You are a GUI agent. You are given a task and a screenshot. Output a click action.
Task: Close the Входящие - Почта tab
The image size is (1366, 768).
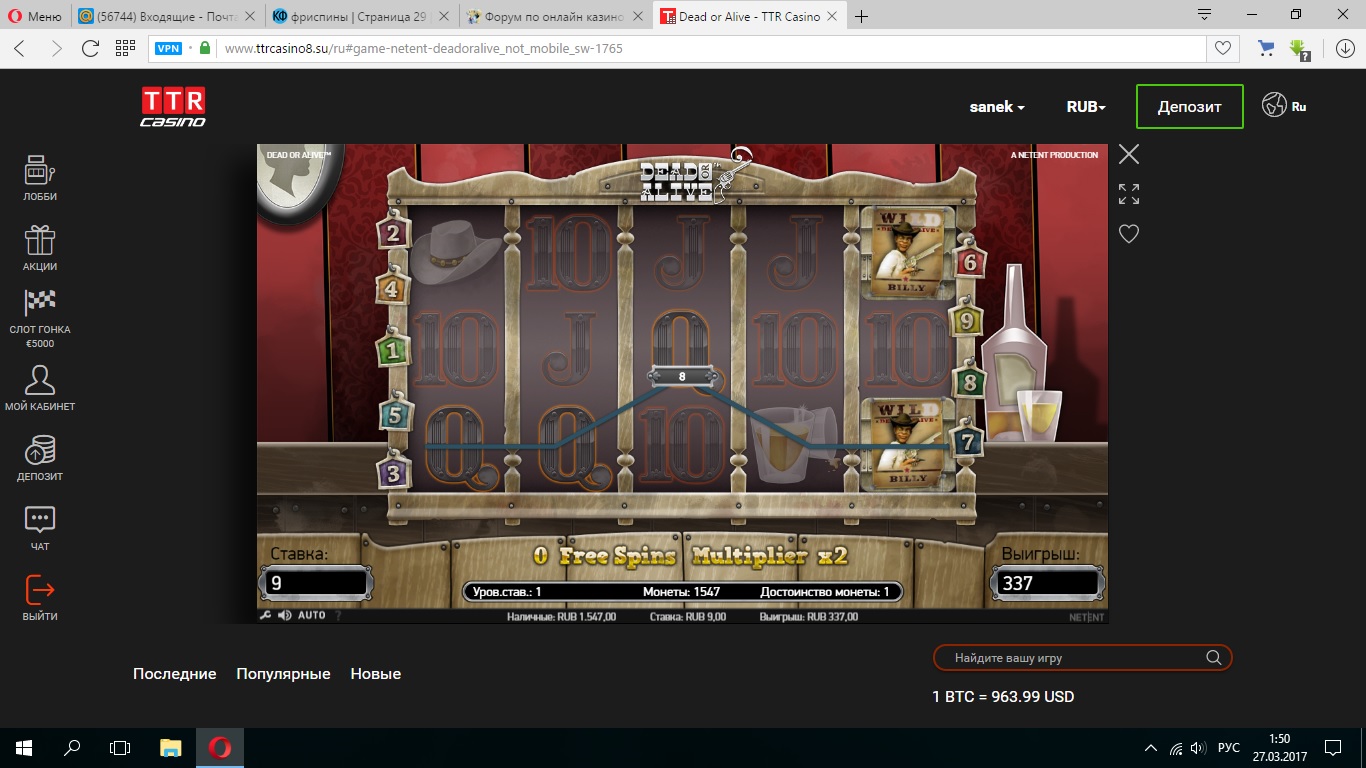[x=250, y=17]
